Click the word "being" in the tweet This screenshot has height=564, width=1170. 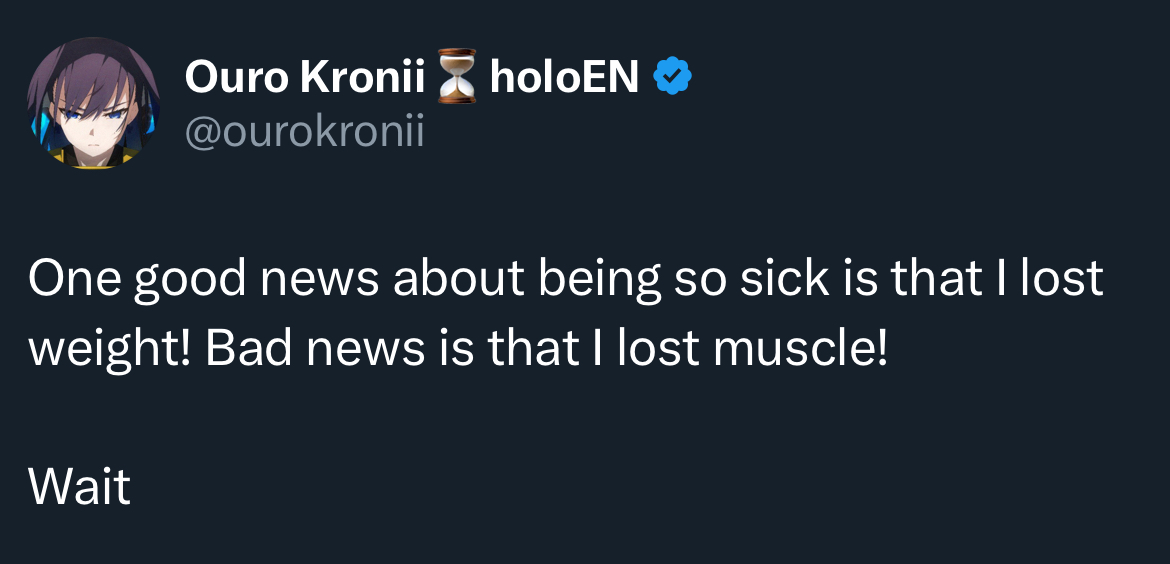pos(600,279)
